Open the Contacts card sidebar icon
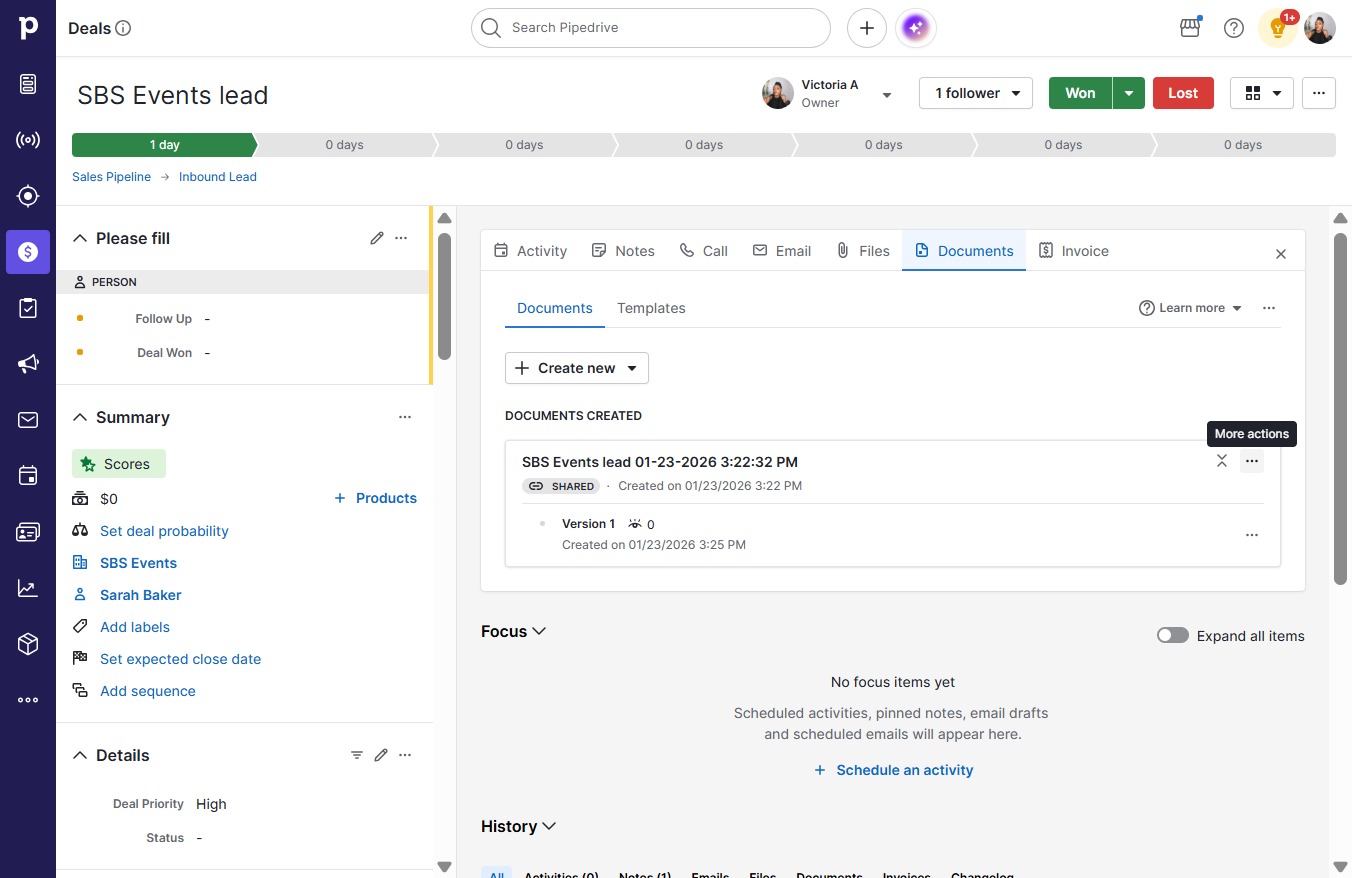Image resolution: width=1352 pixels, height=878 pixels. (28, 532)
